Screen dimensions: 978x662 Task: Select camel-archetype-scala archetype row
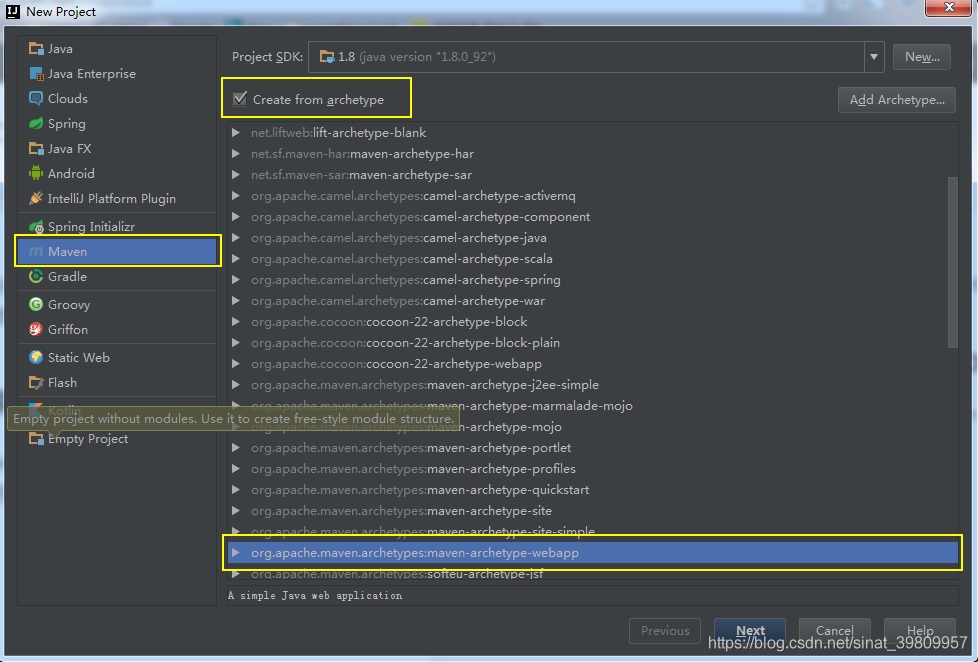pos(593,258)
